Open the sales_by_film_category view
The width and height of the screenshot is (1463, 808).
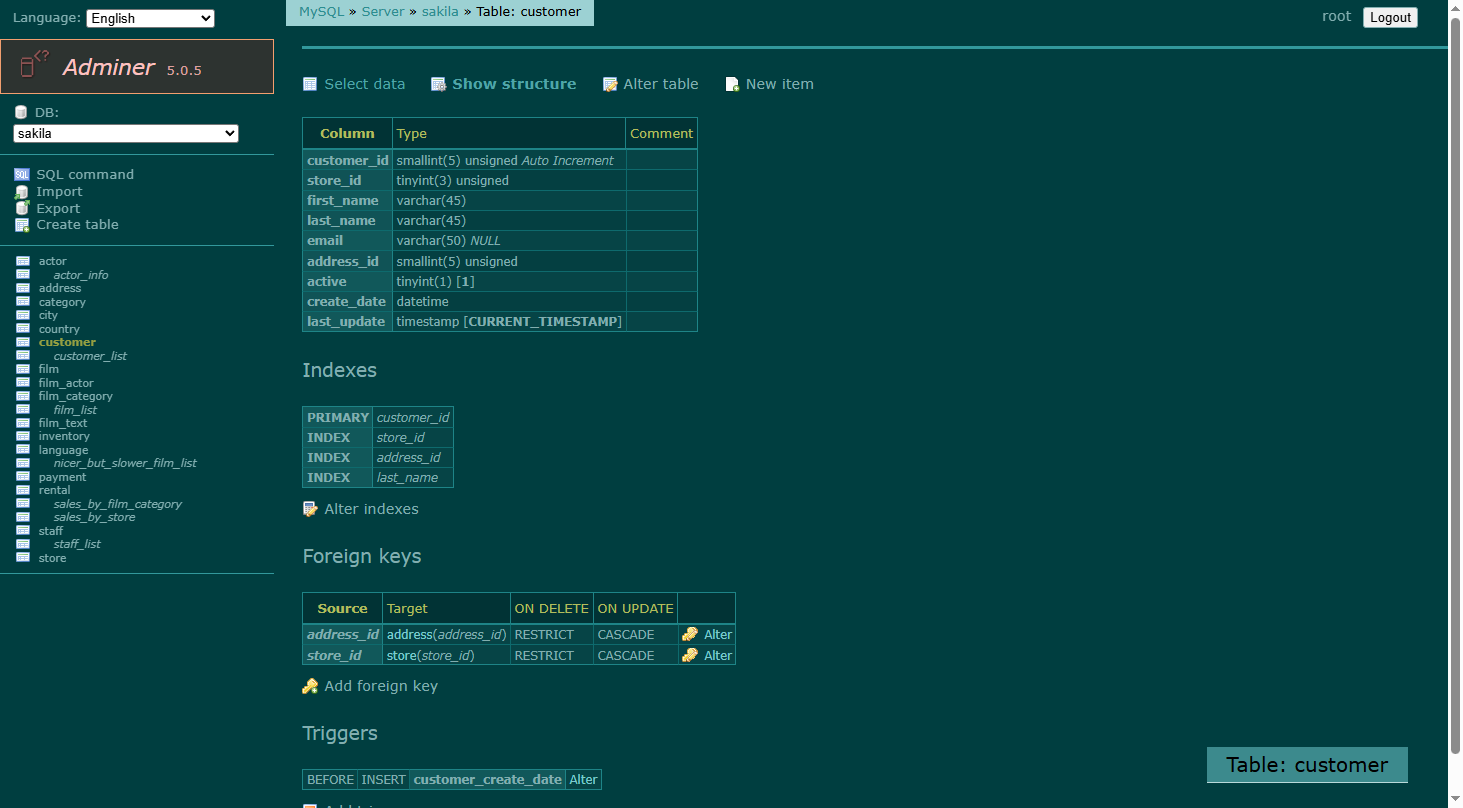tap(118, 504)
